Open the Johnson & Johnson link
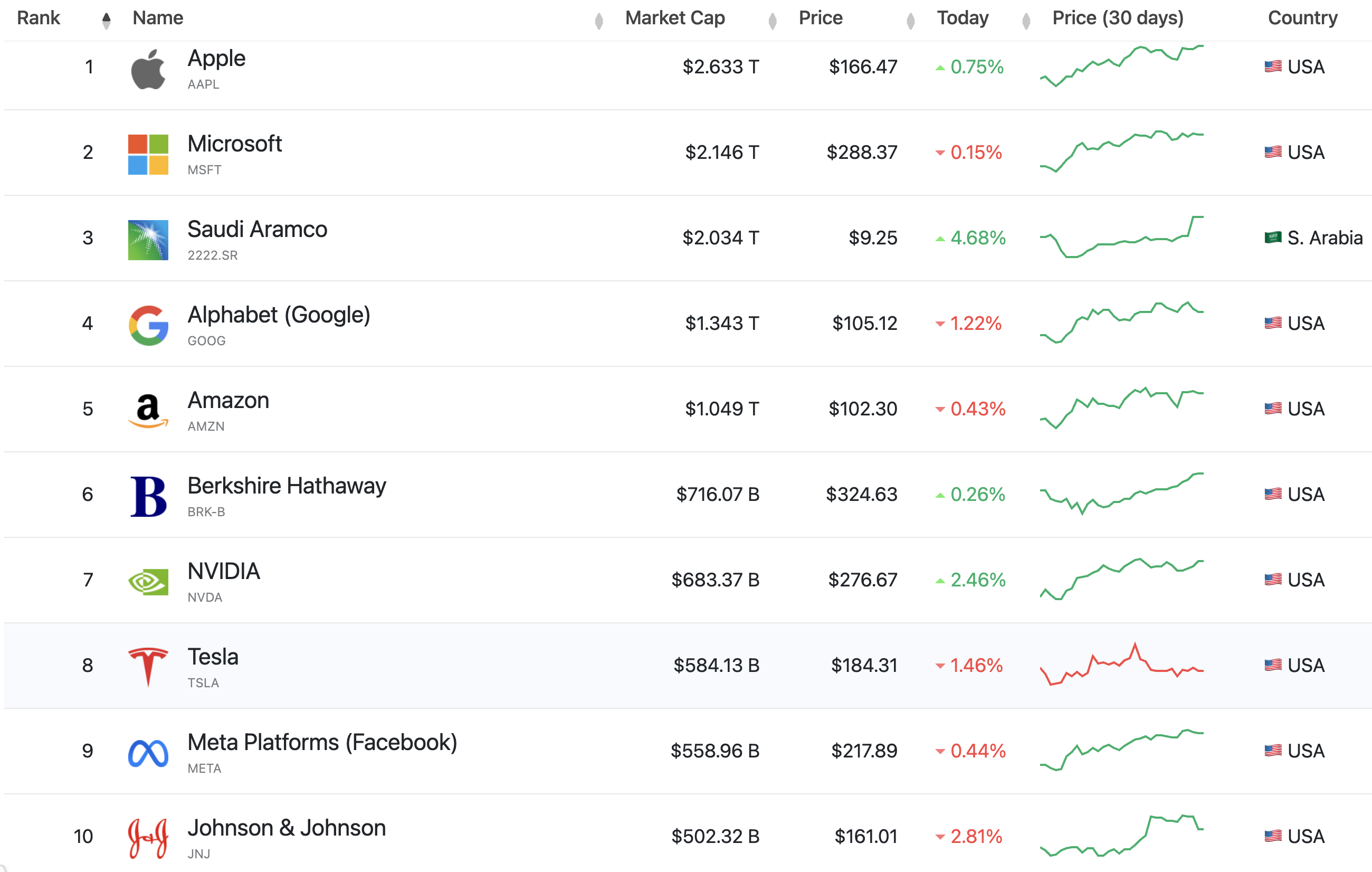 [x=287, y=828]
